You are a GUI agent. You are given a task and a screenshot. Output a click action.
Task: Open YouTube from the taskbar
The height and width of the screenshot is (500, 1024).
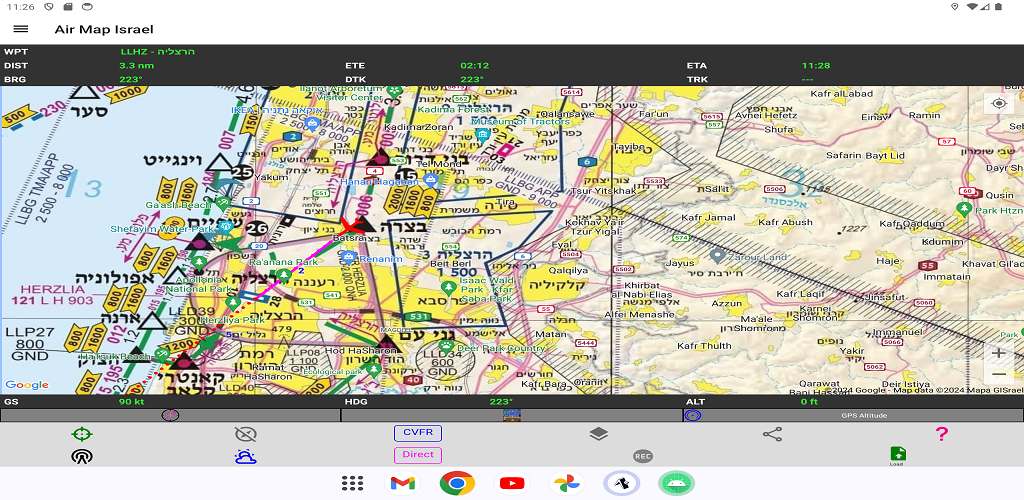(x=512, y=483)
